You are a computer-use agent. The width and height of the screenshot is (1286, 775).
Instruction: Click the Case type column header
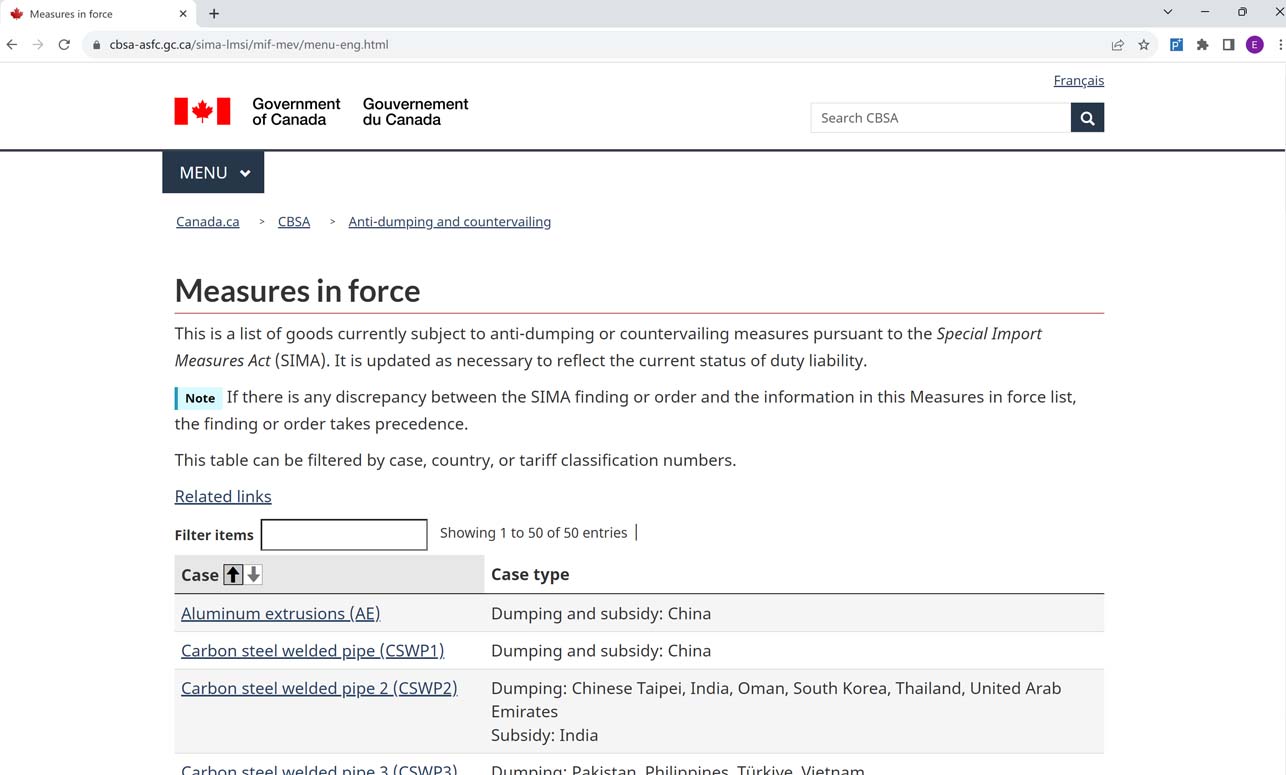[x=530, y=574]
